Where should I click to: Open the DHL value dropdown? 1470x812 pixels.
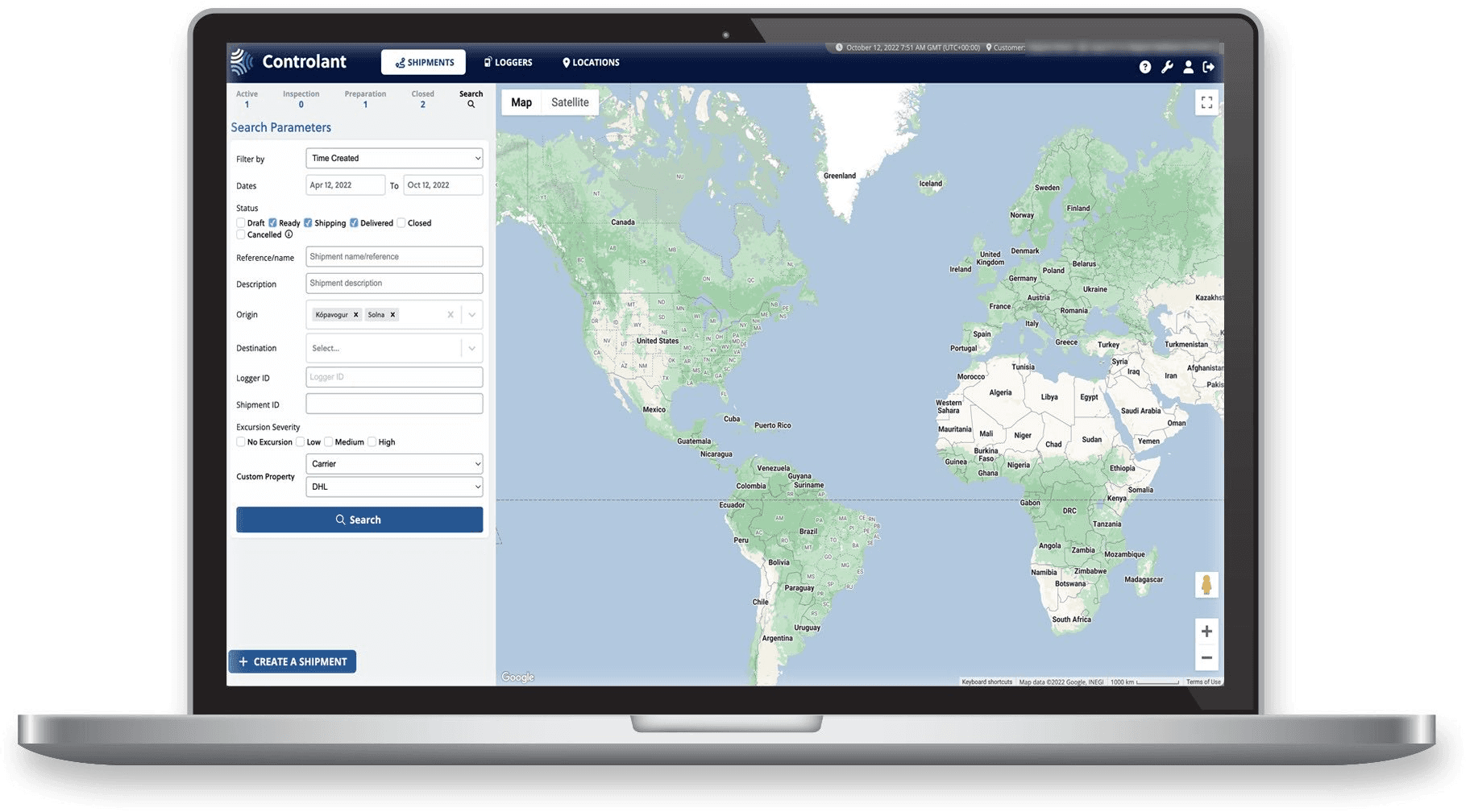tap(394, 487)
